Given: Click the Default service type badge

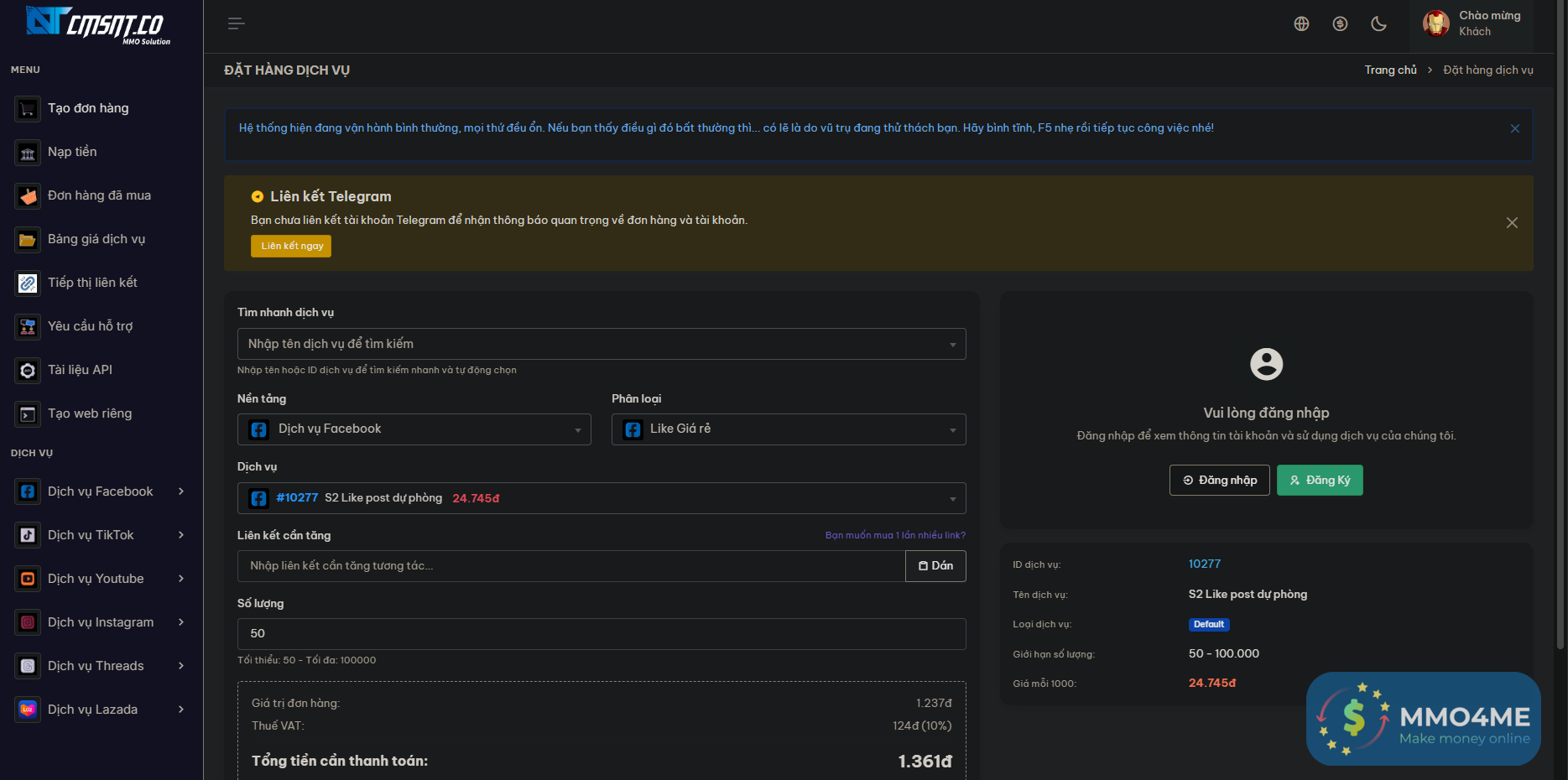Looking at the screenshot, I should pos(1209,625).
